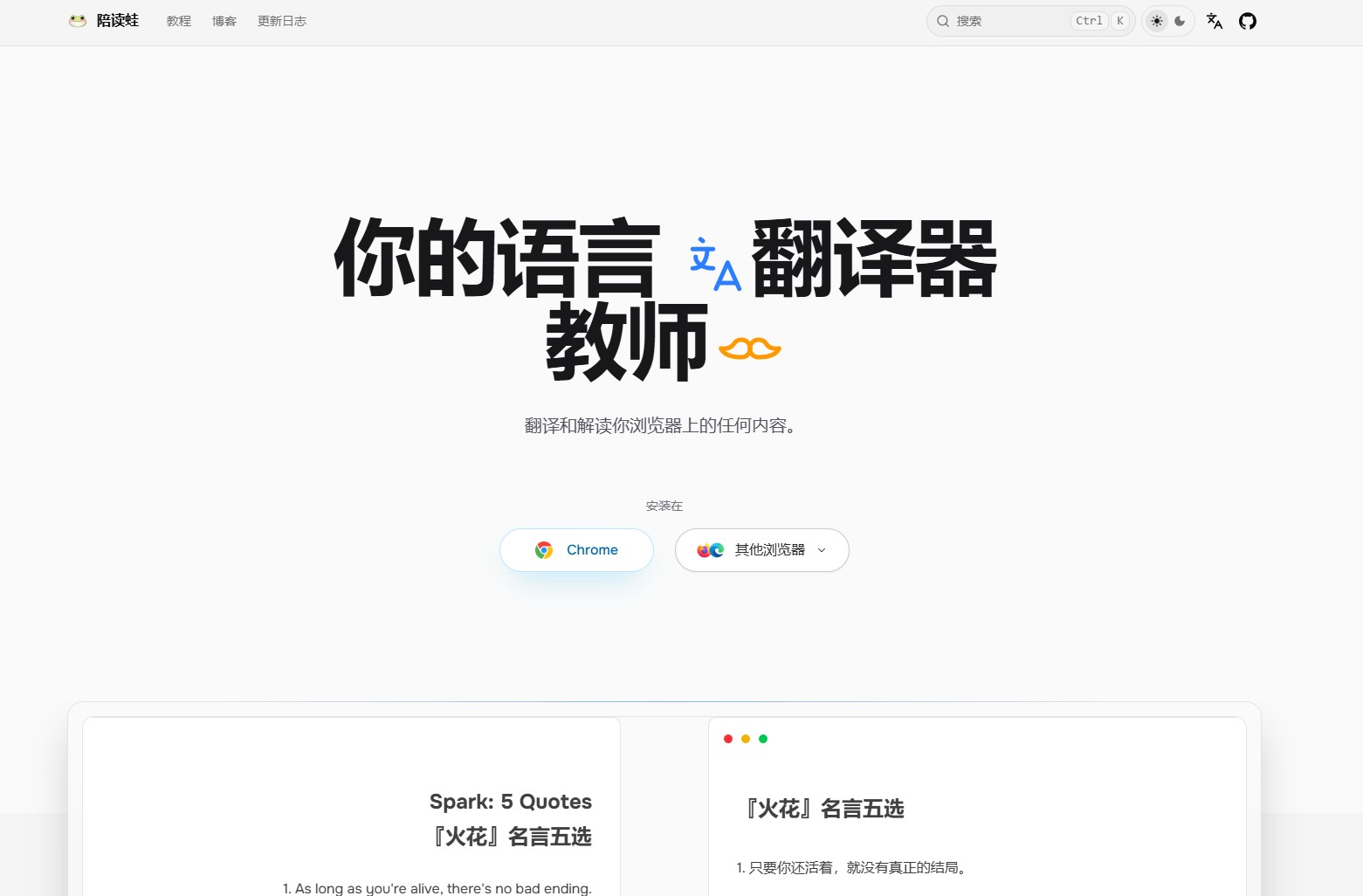Click the translated line 只要你还活着
This screenshot has width=1363, height=896.
(852, 867)
